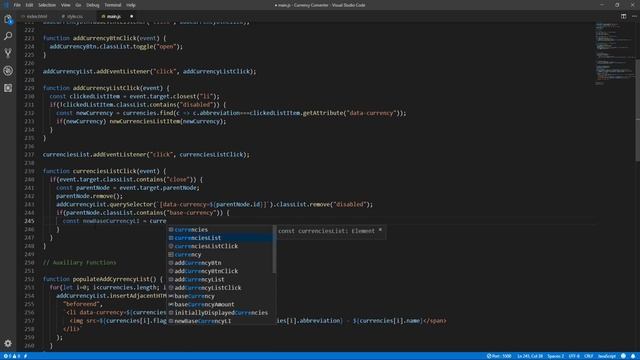Click line number 245 in gutter
The height and width of the screenshot is (360, 640).
[29, 221]
